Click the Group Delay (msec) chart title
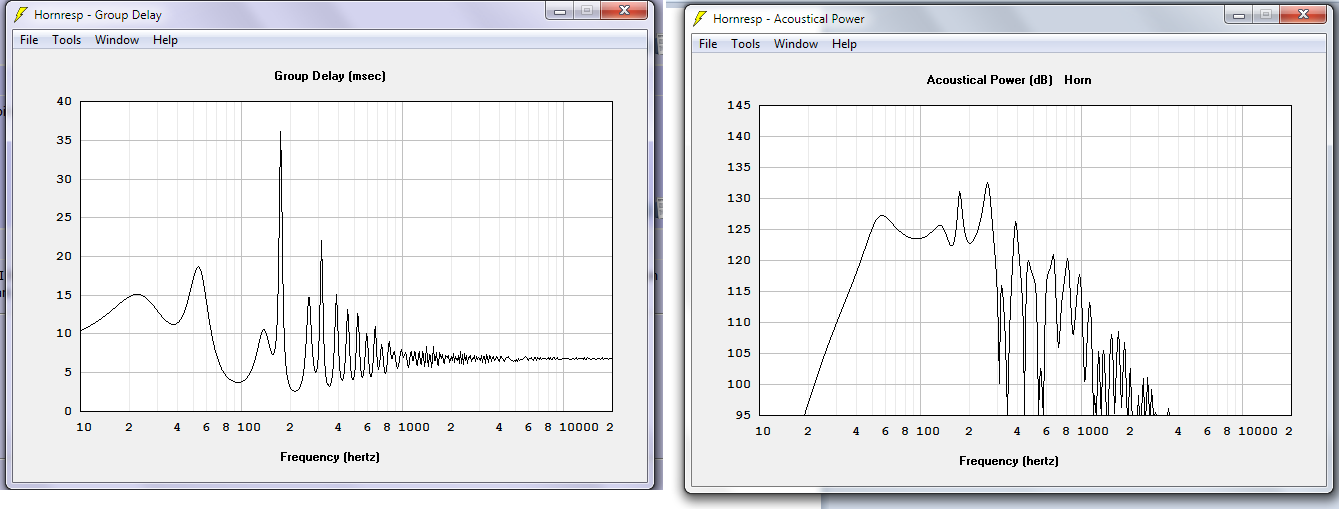Image resolution: width=1340 pixels, height=510 pixels. [330, 76]
